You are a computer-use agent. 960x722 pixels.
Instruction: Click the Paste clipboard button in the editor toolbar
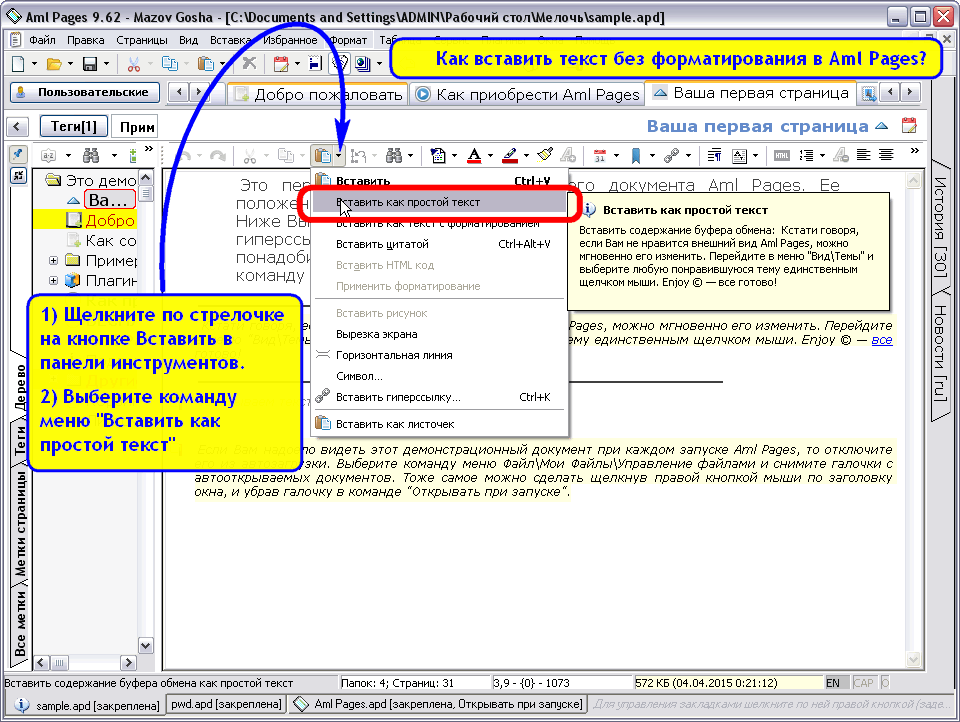pos(323,156)
